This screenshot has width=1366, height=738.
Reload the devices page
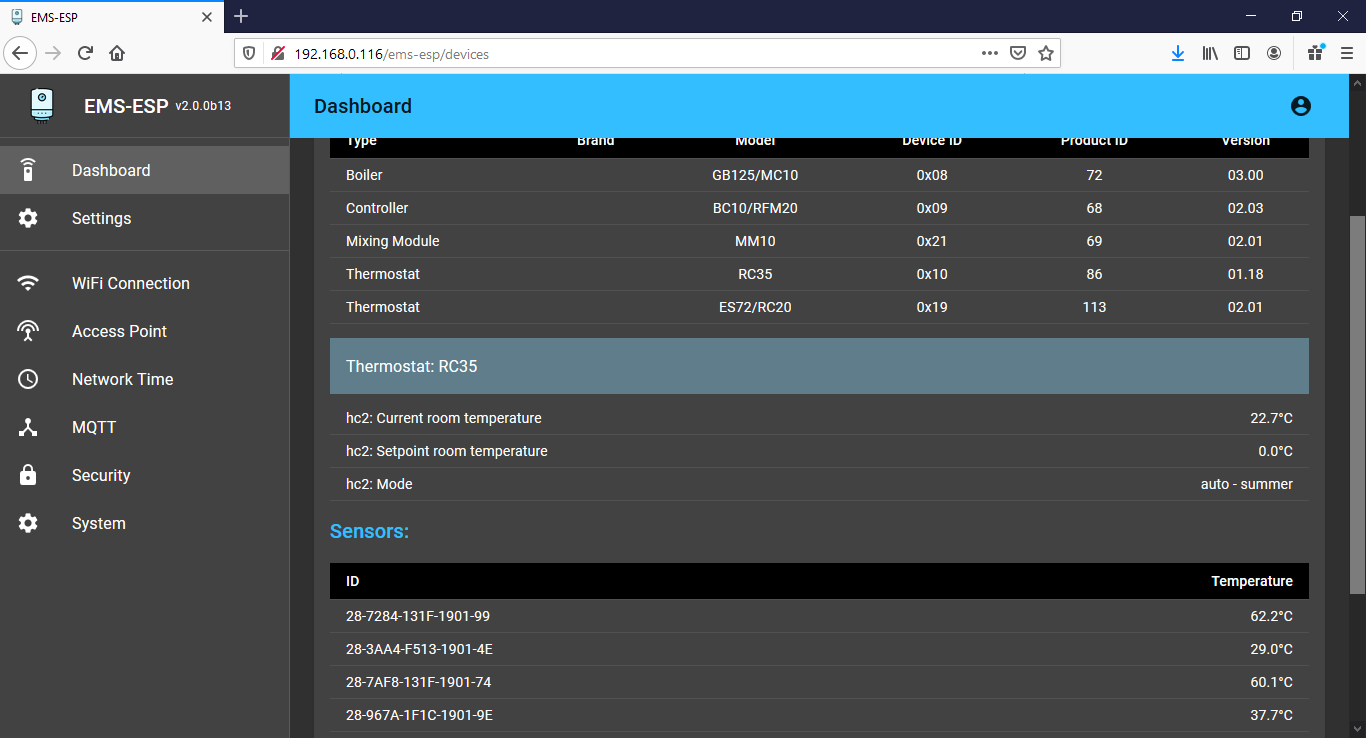pyautogui.click(x=85, y=53)
